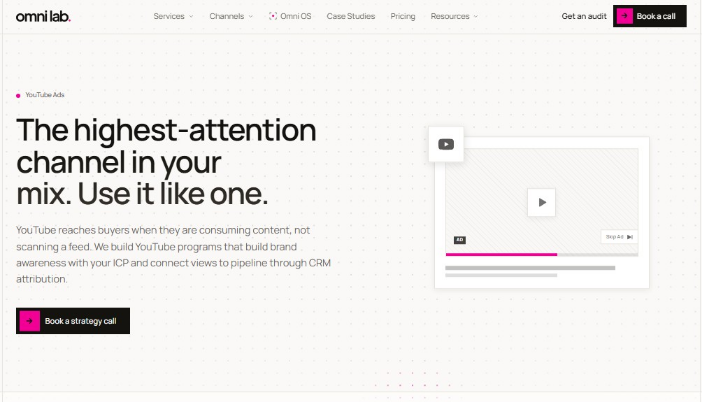Image resolution: width=702 pixels, height=402 pixels.
Task: Click the YouTube logo icon card
Action: (x=446, y=144)
